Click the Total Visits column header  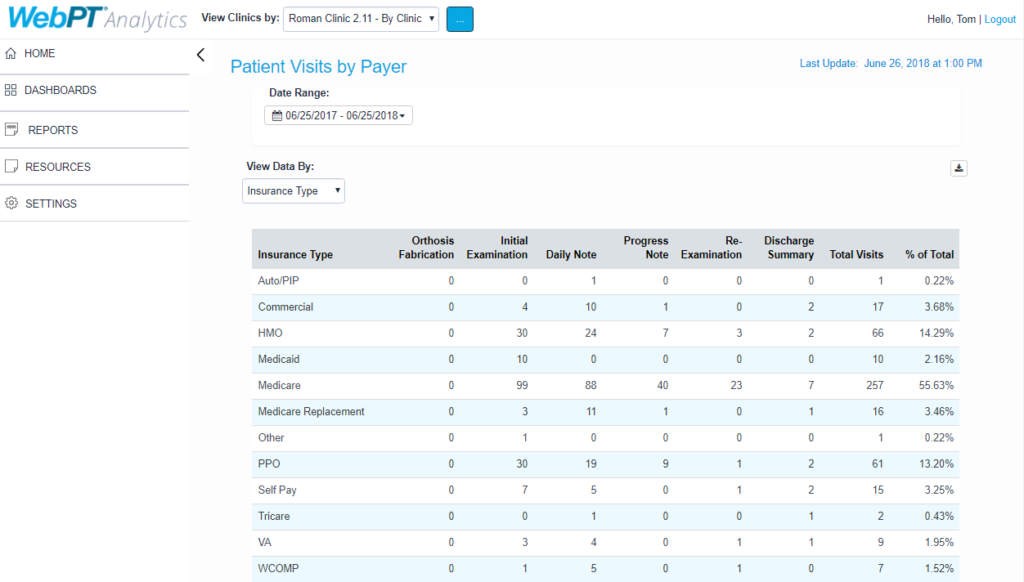(x=856, y=254)
